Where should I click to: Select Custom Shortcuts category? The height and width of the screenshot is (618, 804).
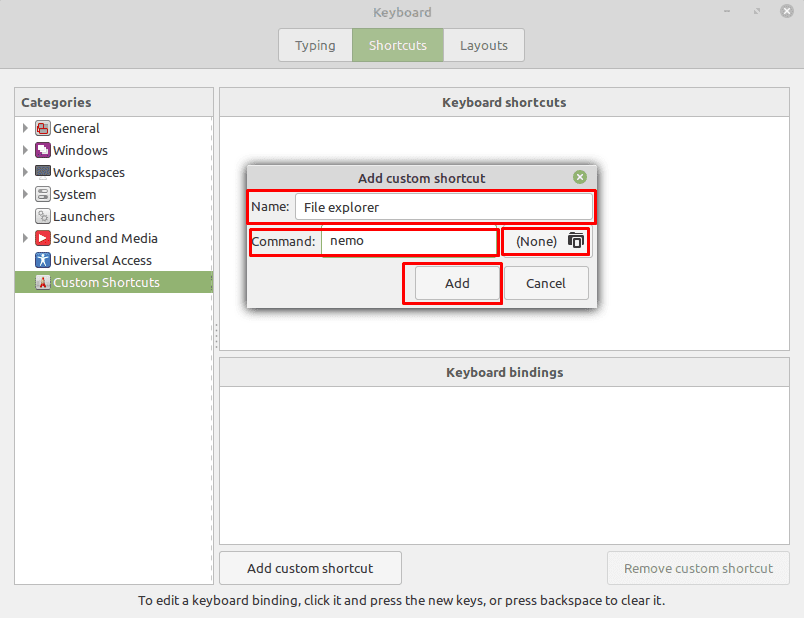[x=113, y=283]
